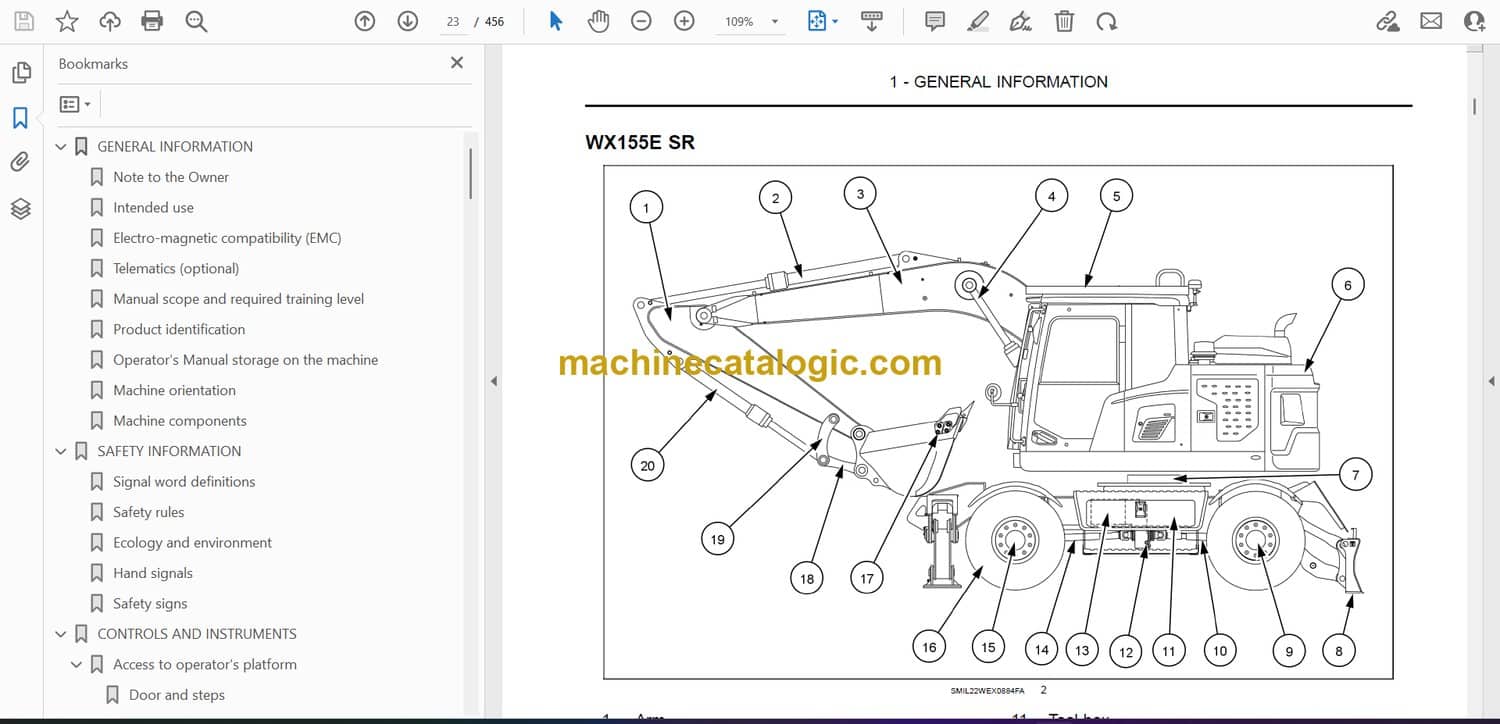Collapse the left navigation pane arrow
1500x724 pixels.
click(492, 381)
